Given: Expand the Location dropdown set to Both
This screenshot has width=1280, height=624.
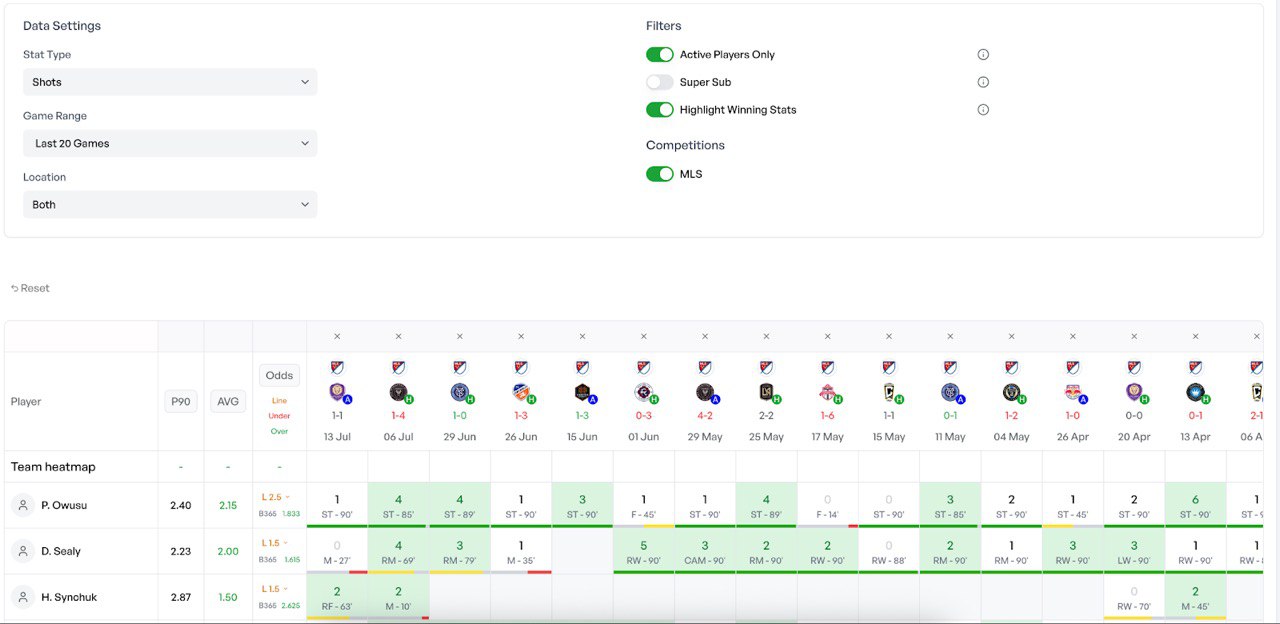Looking at the screenshot, I should tap(170, 204).
